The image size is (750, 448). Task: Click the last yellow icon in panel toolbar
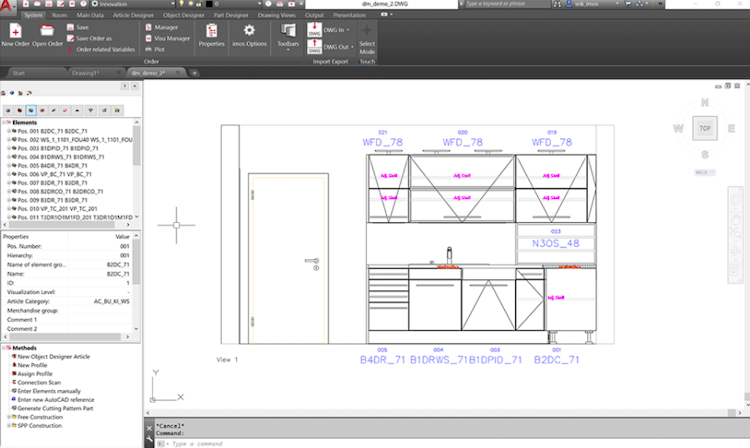point(117,110)
